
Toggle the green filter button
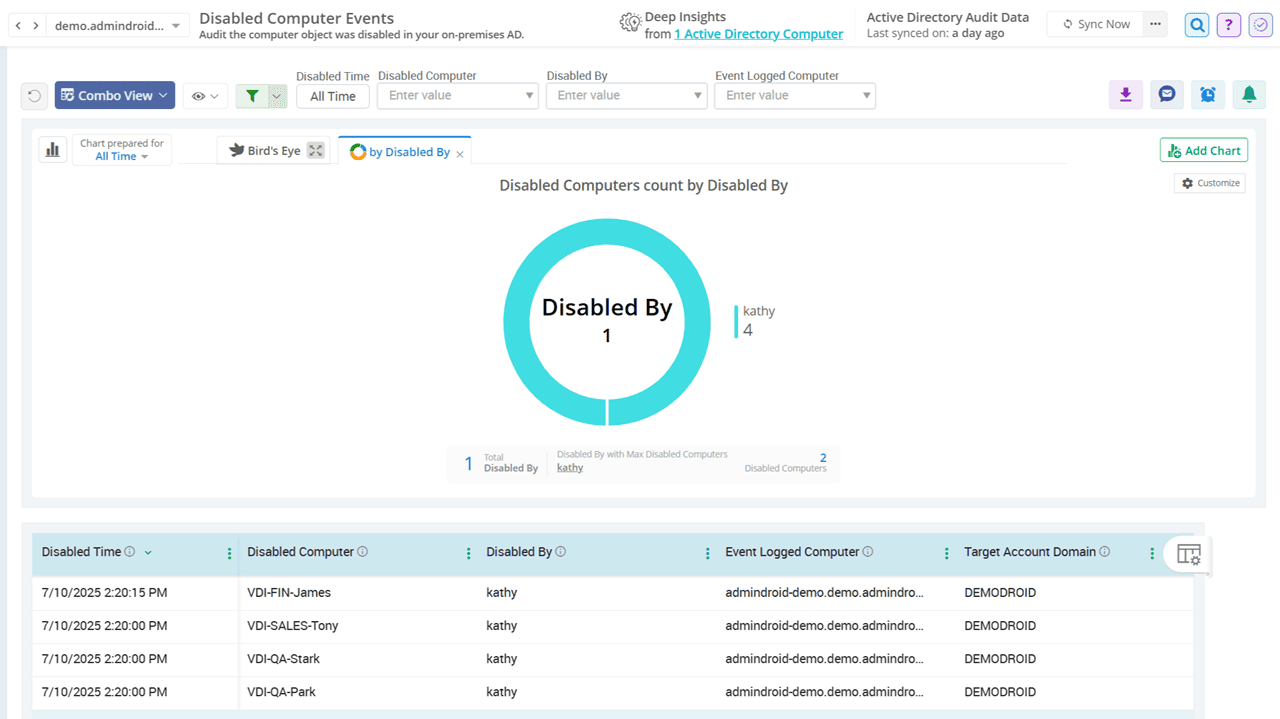click(253, 96)
